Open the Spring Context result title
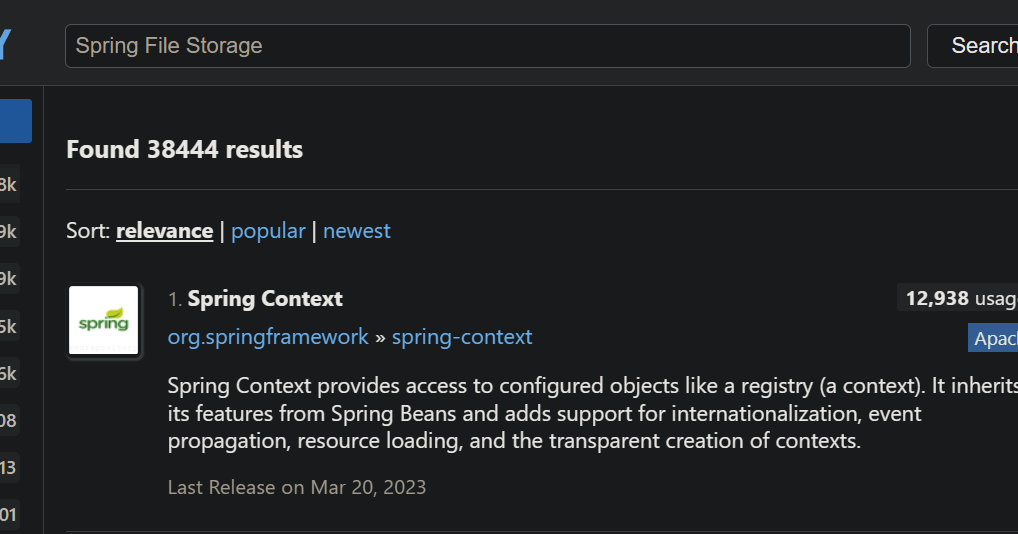The width and height of the screenshot is (1018, 534). click(265, 298)
